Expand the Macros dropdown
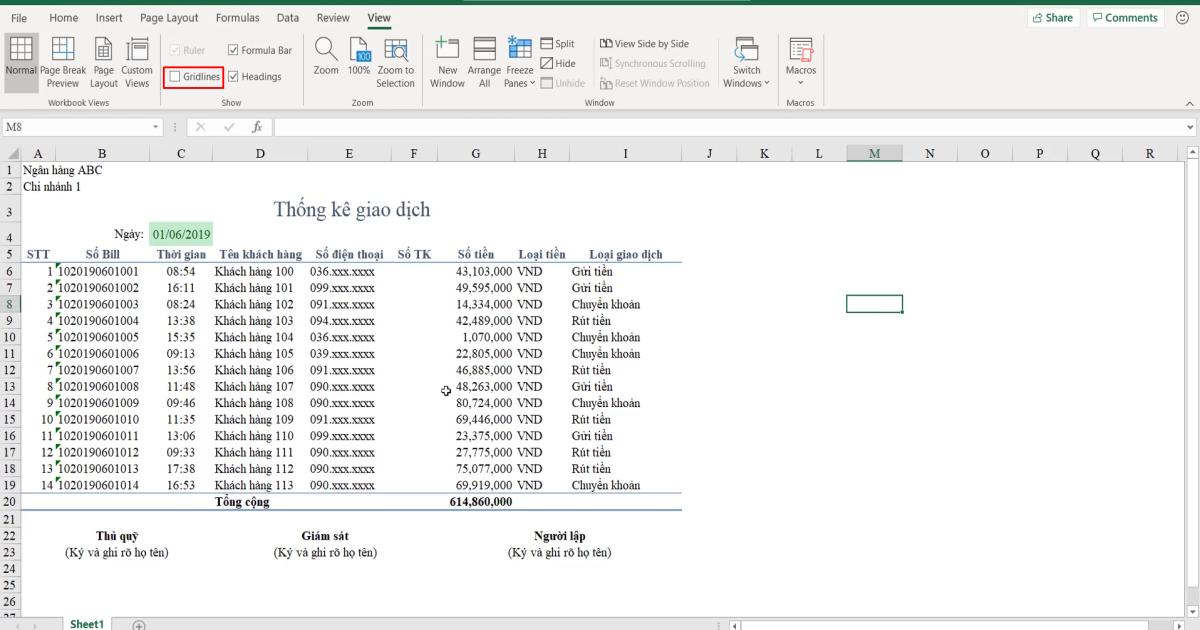This screenshot has width=1200, height=630. (x=800, y=62)
